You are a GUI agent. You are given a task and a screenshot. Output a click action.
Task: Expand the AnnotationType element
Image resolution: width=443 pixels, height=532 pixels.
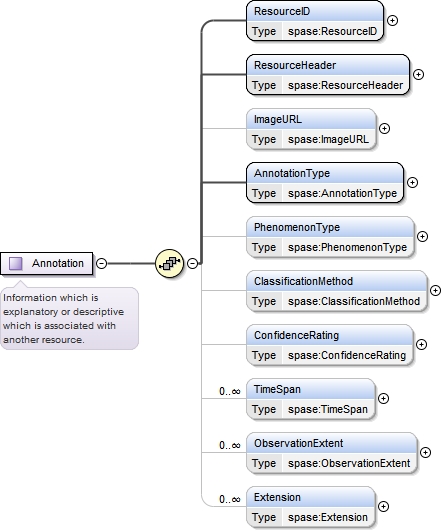click(x=412, y=183)
